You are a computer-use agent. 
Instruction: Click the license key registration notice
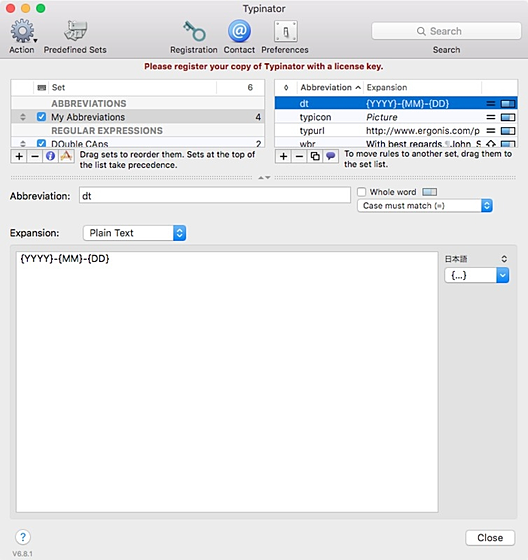pyautogui.click(x=264, y=66)
